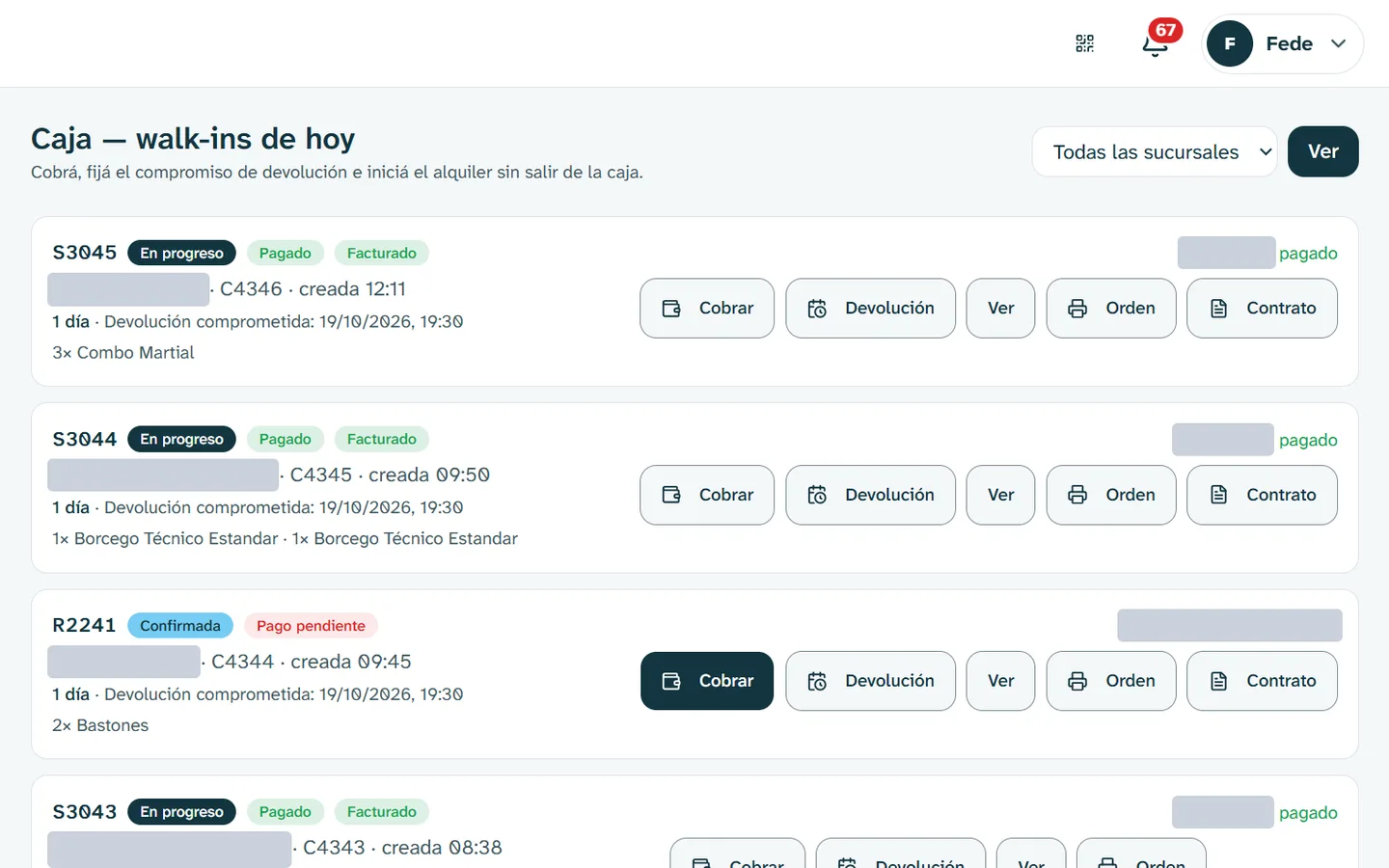Open Ver for order S3044
Viewport: 1389px width, 868px height.
[1000, 495]
